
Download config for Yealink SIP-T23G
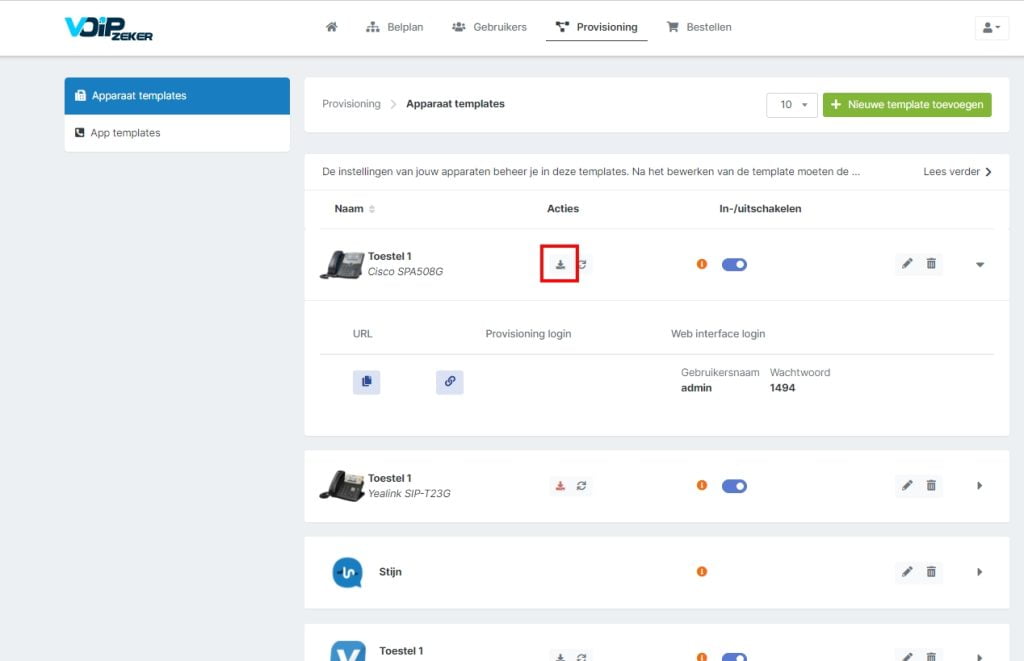coord(560,486)
